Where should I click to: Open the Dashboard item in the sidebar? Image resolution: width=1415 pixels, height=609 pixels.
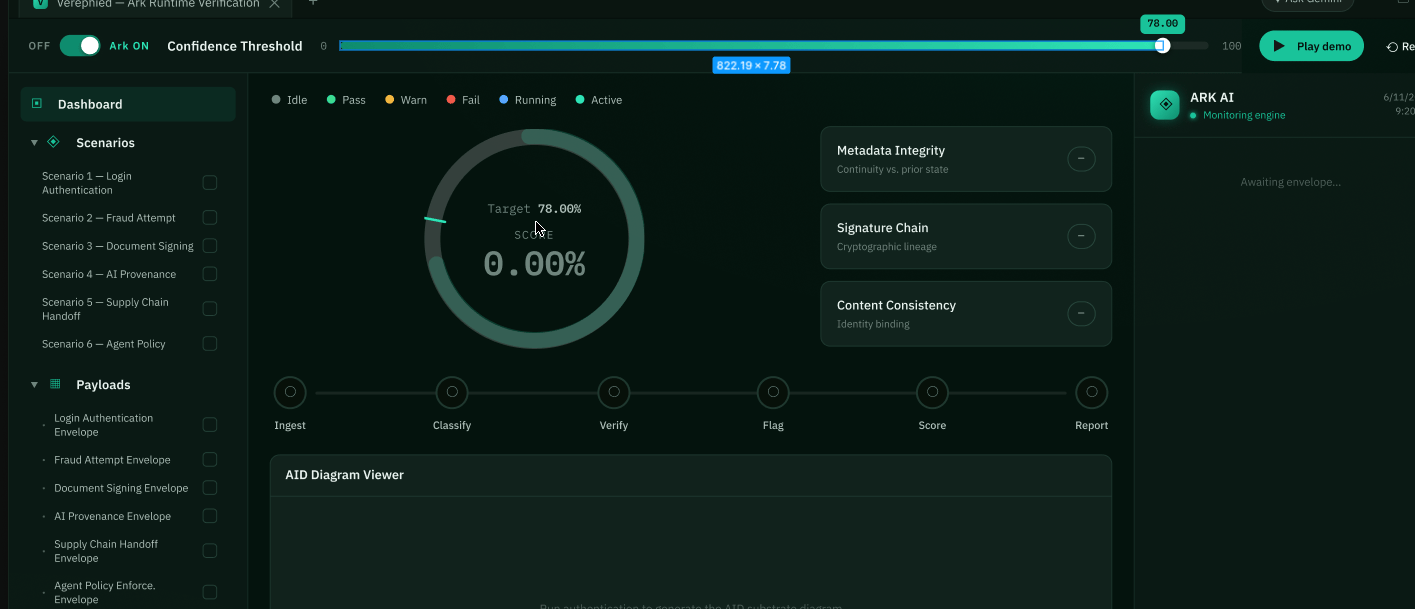click(x=128, y=104)
